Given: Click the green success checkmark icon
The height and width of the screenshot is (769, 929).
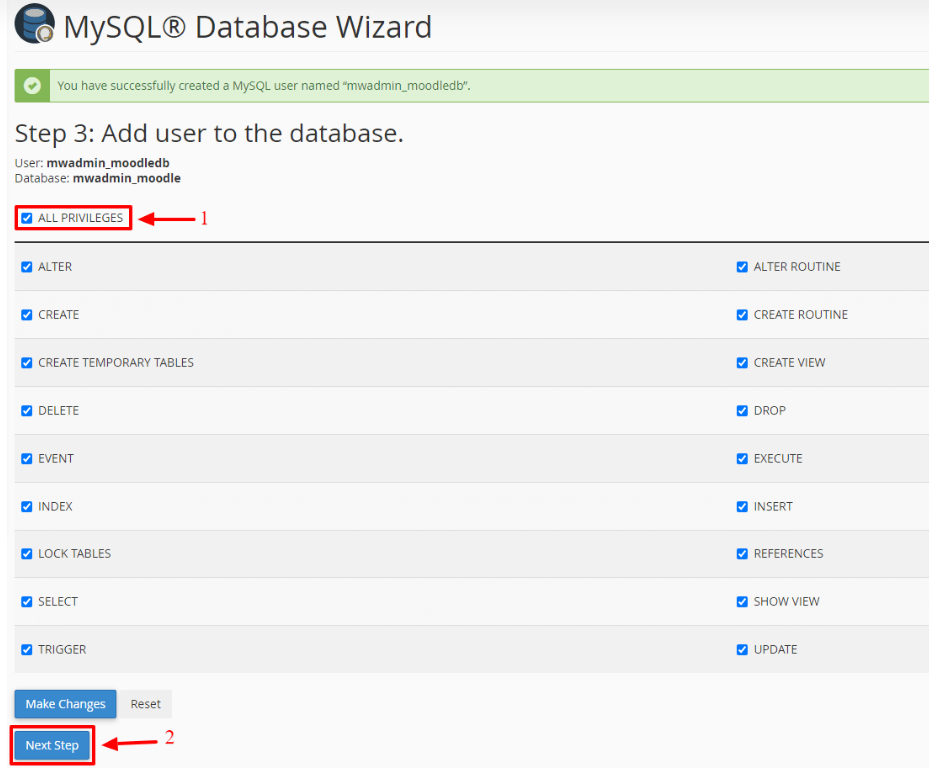Looking at the screenshot, I should pyautogui.click(x=32, y=86).
